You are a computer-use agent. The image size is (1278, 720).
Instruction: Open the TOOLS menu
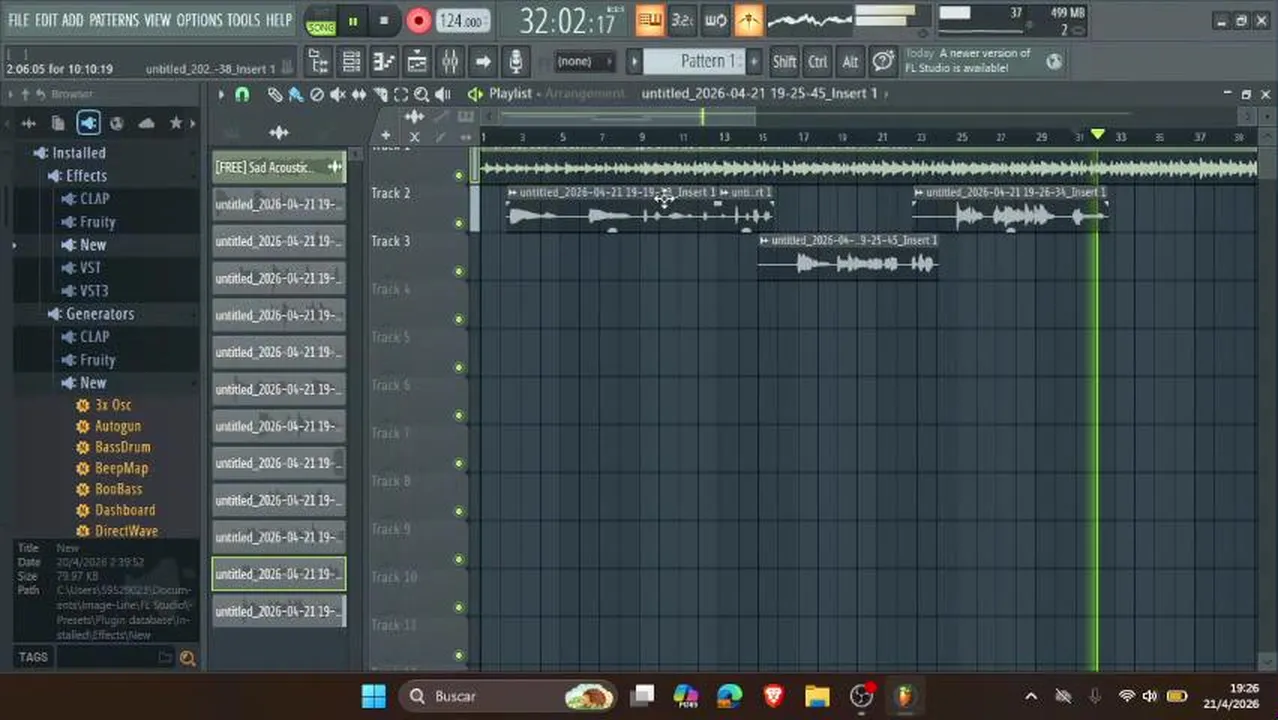243,20
